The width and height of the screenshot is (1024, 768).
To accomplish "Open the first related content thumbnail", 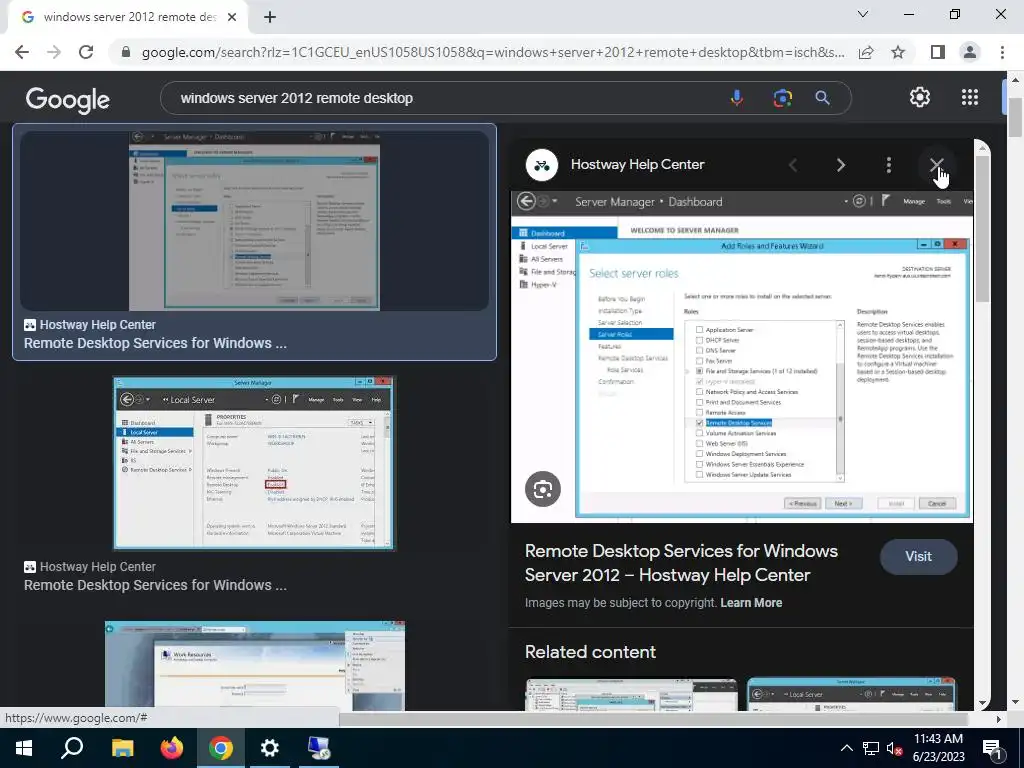I will click(632, 695).
